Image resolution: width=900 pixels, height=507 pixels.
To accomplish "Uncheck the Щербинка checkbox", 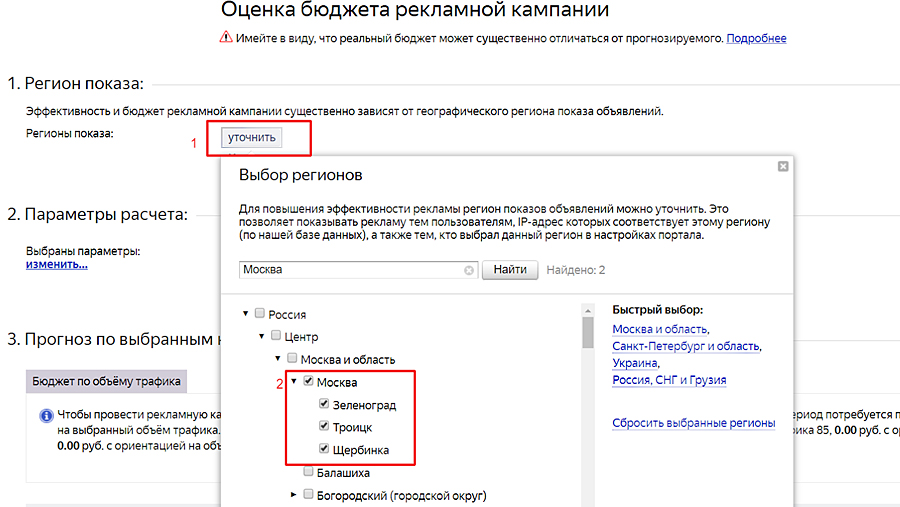I will tap(324, 450).
